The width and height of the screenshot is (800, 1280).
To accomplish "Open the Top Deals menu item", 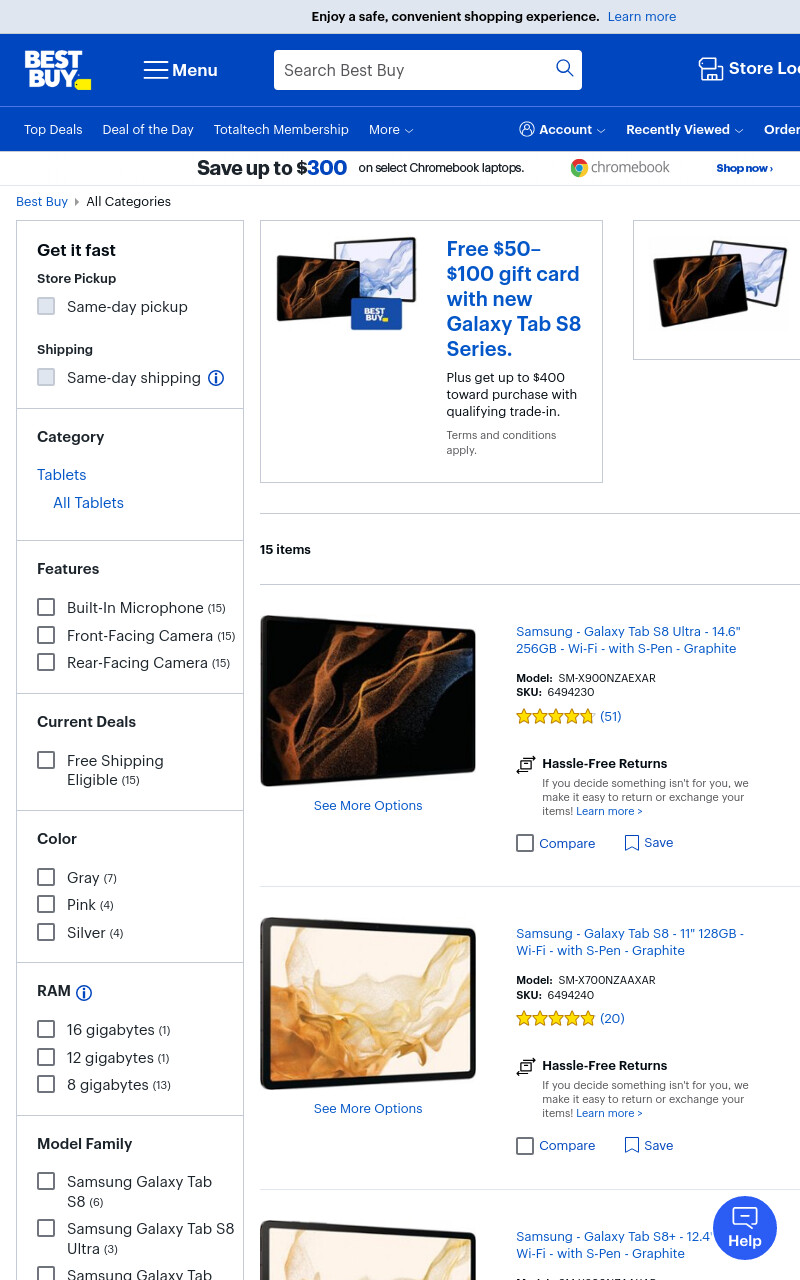I will [x=53, y=130].
